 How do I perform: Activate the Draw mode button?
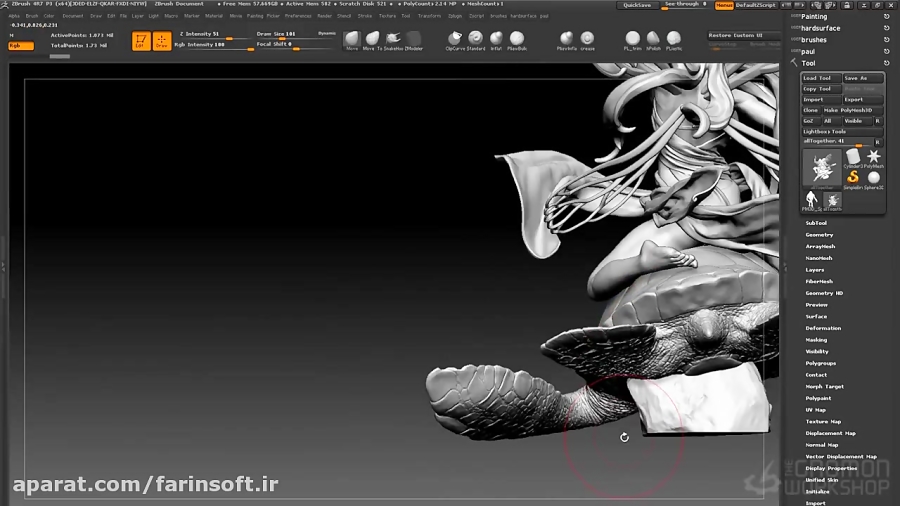tap(162, 41)
